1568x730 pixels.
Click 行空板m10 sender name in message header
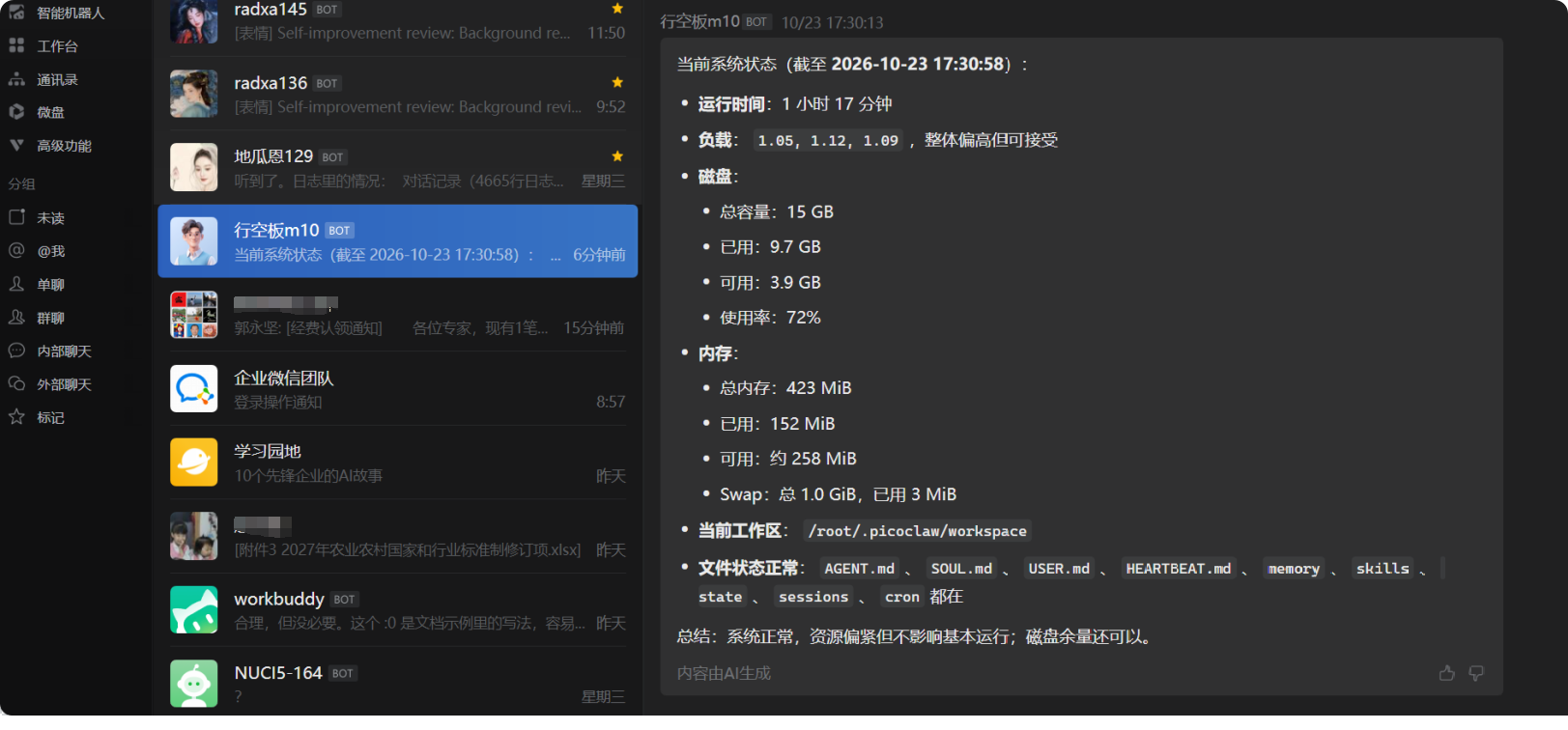pos(699,21)
